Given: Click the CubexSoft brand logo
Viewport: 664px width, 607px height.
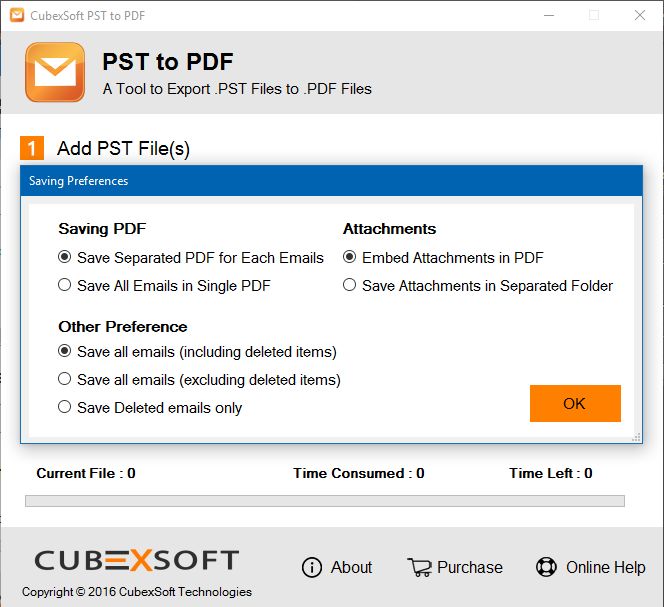Looking at the screenshot, I should 137,560.
